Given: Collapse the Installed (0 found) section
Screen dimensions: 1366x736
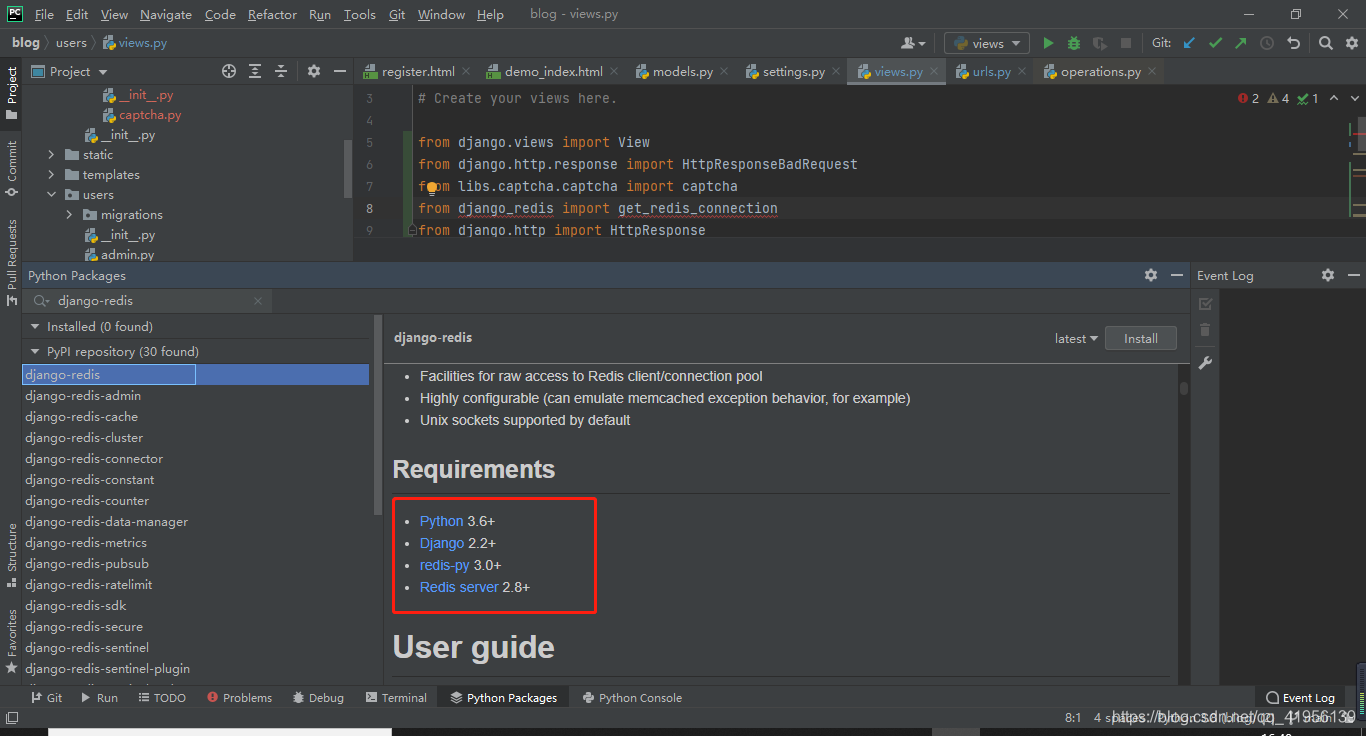Looking at the screenshot, I should pyautogui.click(x=35, y=327).
